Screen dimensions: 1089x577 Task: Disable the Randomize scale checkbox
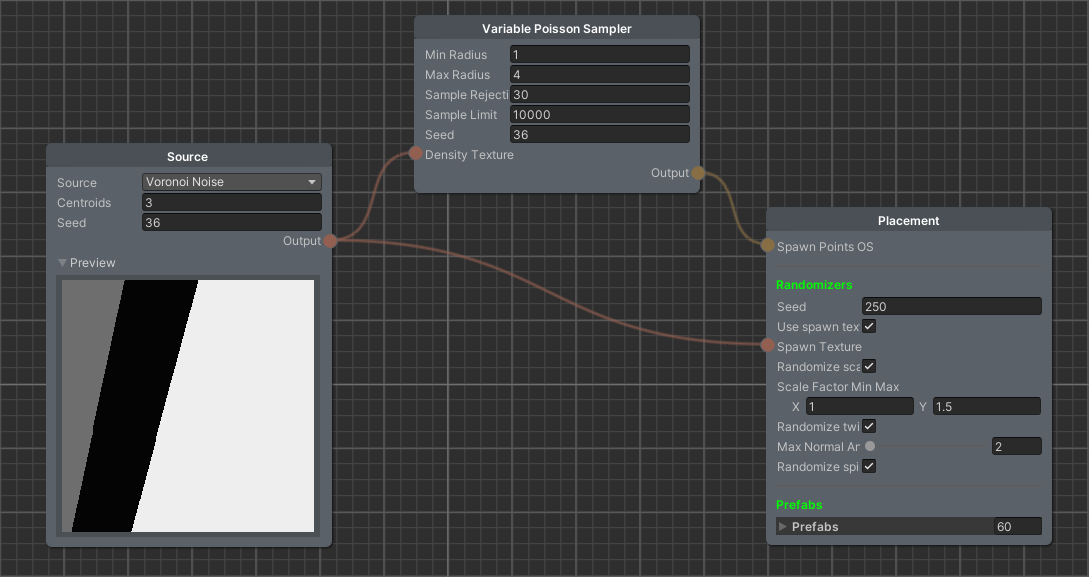(869, 367)
